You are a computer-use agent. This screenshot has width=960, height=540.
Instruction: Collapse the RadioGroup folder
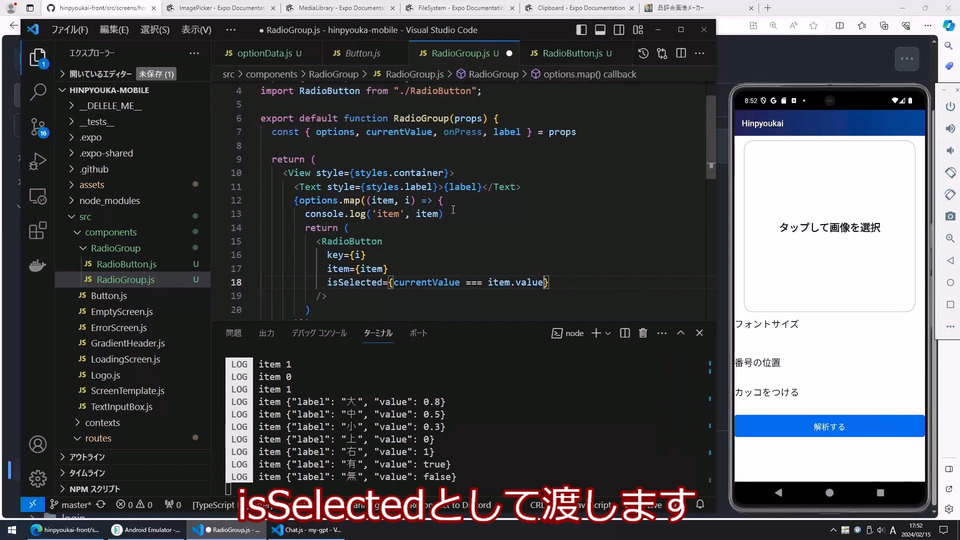tap(116, 248)
